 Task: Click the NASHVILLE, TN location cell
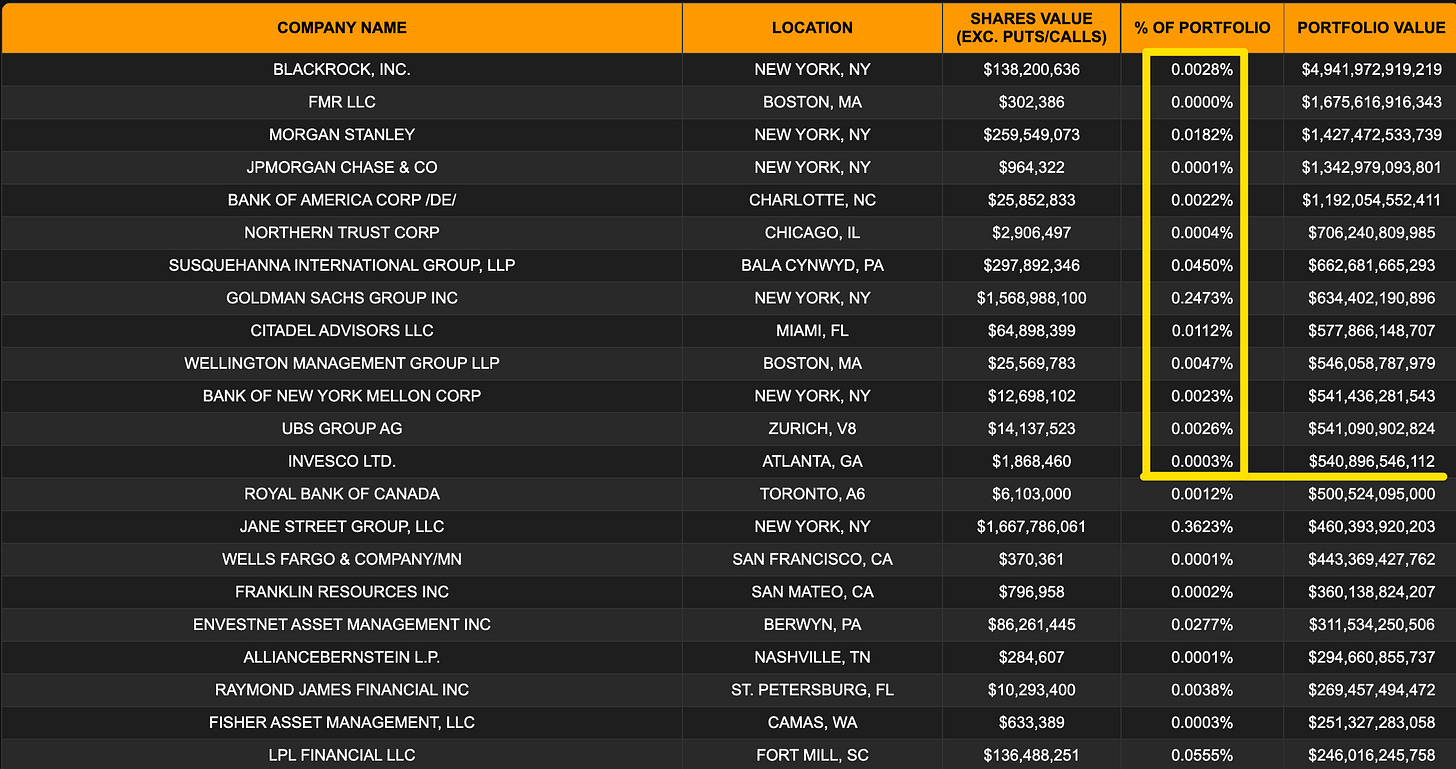tap(812, 657)
